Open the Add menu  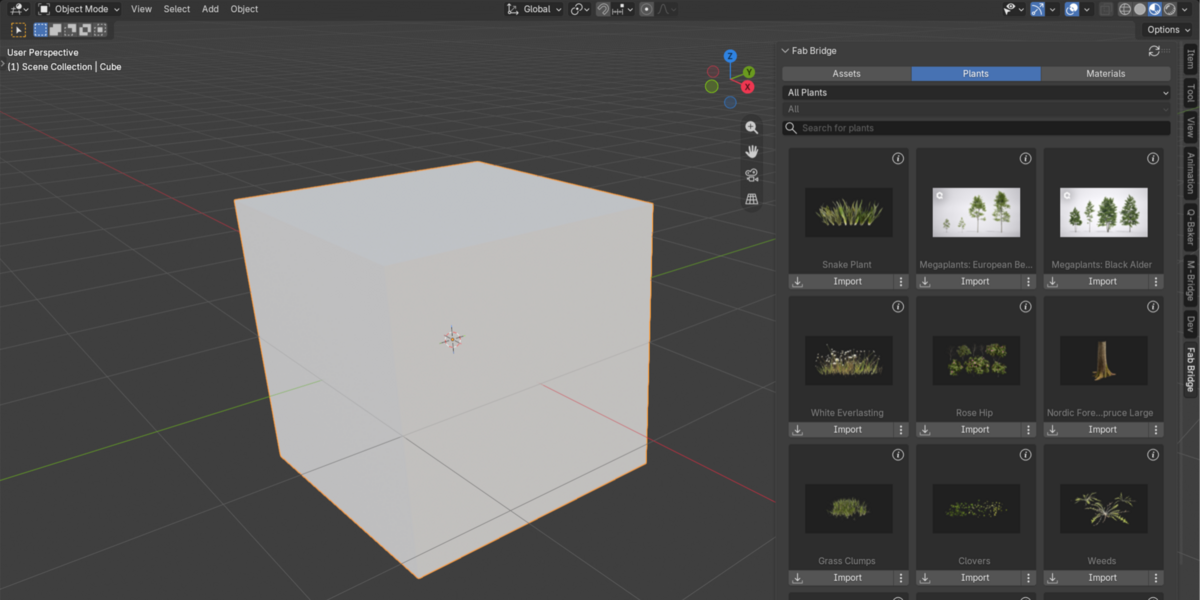[210, 9]
